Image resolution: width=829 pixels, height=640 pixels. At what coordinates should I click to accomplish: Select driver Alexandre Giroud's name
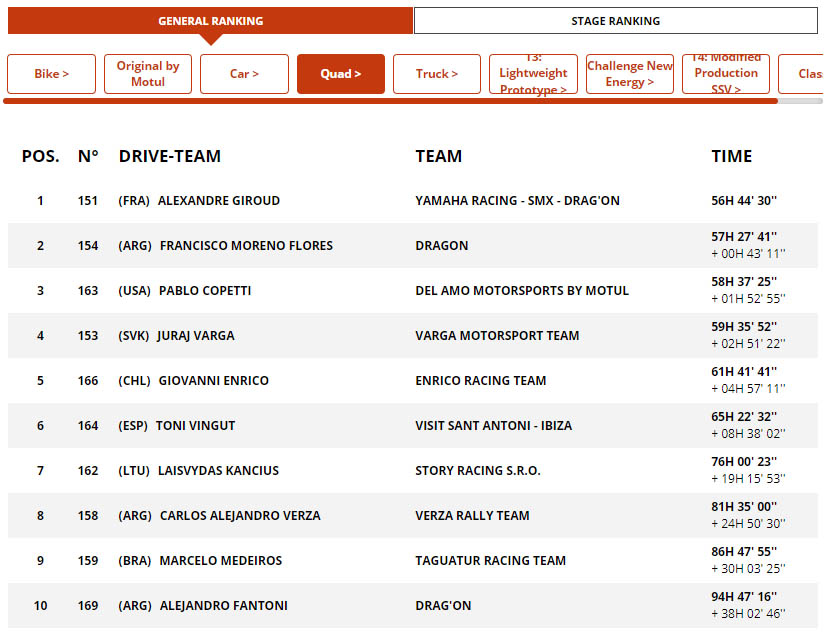(x=219, y=201)
